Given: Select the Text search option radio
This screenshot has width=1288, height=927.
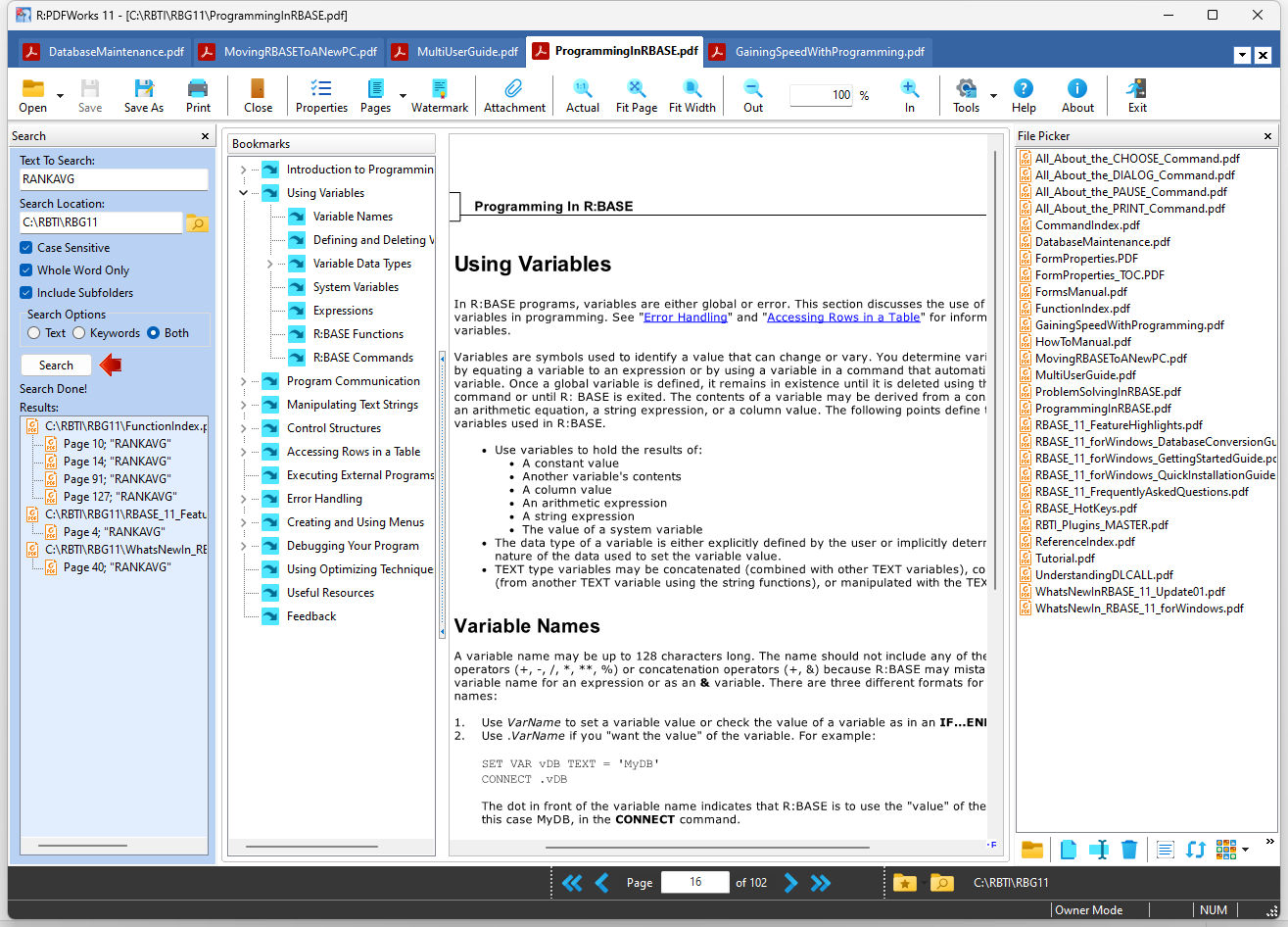Looking at the screenshot, I should pyautogui.click(x=34, y=333).
